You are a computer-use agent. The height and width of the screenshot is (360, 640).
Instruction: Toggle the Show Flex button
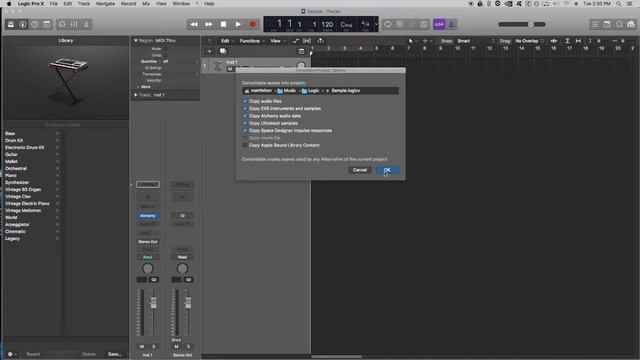307,41
